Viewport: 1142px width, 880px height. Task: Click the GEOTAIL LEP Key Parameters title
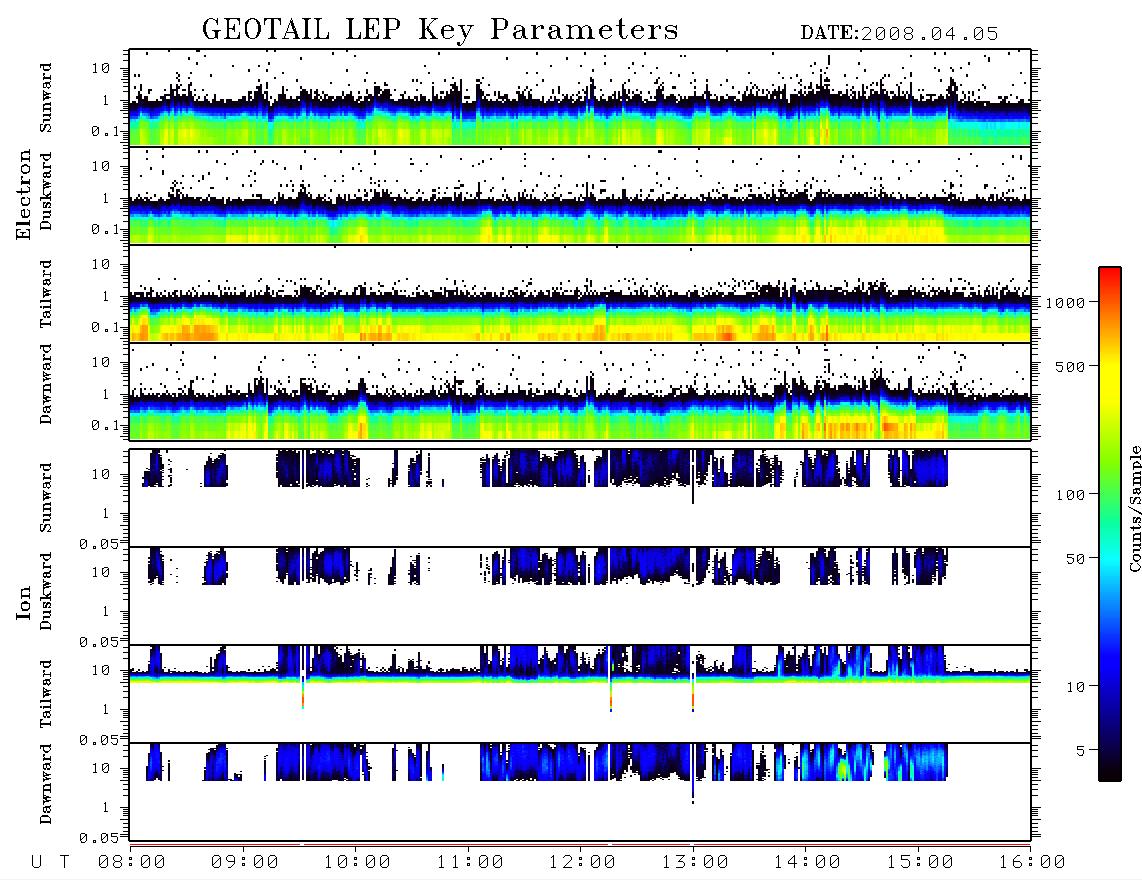click(x=440, y=30)
